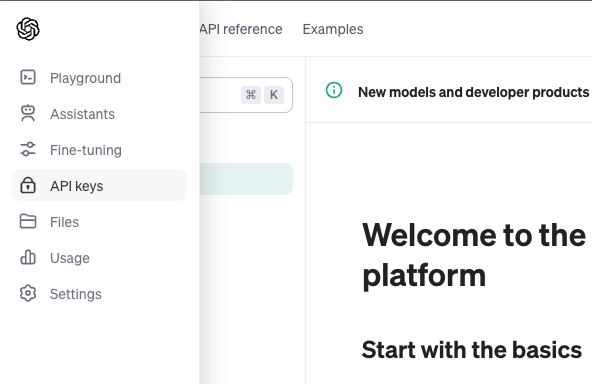Image resolution: width=592 pixels, height=384 pixels.
Task: Click the Usage bar chart icon
Action: pos(28,257)
